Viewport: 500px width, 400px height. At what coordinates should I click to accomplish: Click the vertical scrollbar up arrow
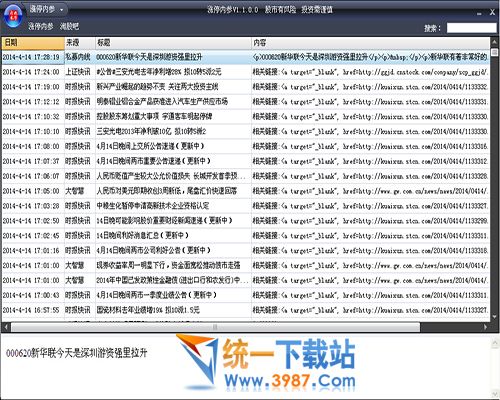pyautogui.click(x=494, y=41)
